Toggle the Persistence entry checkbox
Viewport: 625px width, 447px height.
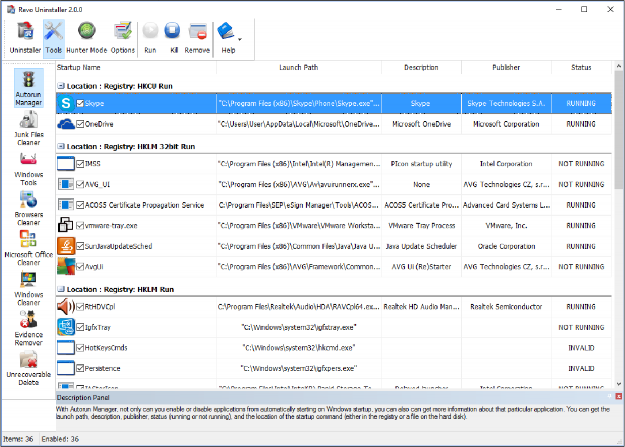(x=80, y=368)
